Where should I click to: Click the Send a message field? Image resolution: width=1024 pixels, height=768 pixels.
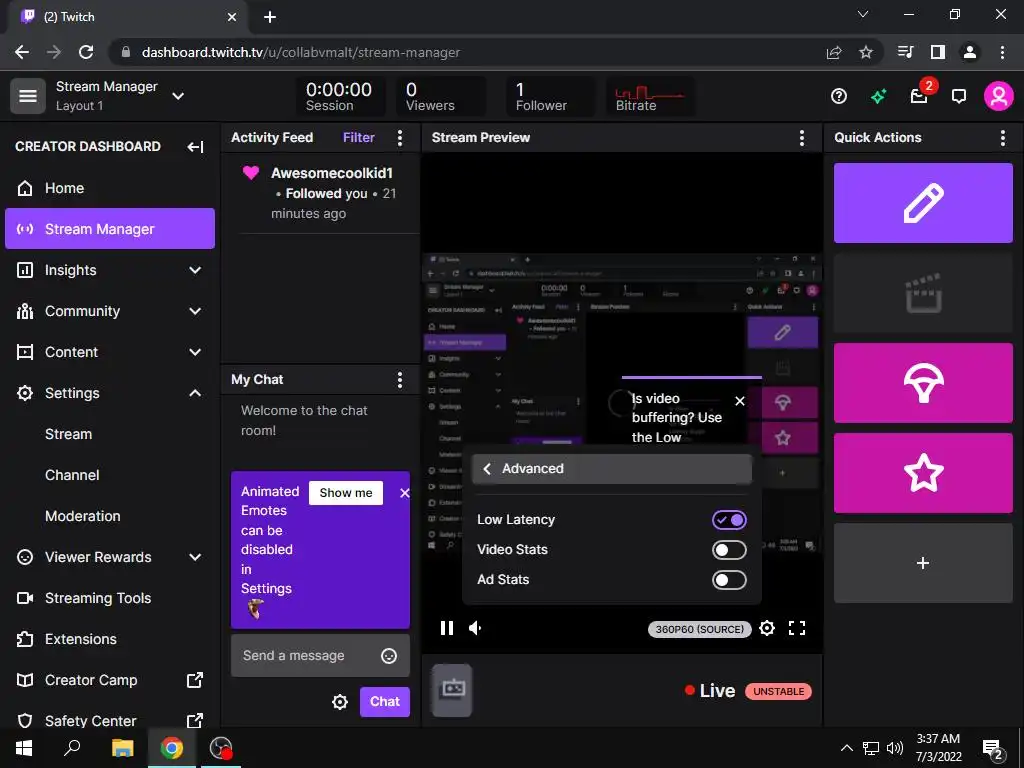(320, 655)
